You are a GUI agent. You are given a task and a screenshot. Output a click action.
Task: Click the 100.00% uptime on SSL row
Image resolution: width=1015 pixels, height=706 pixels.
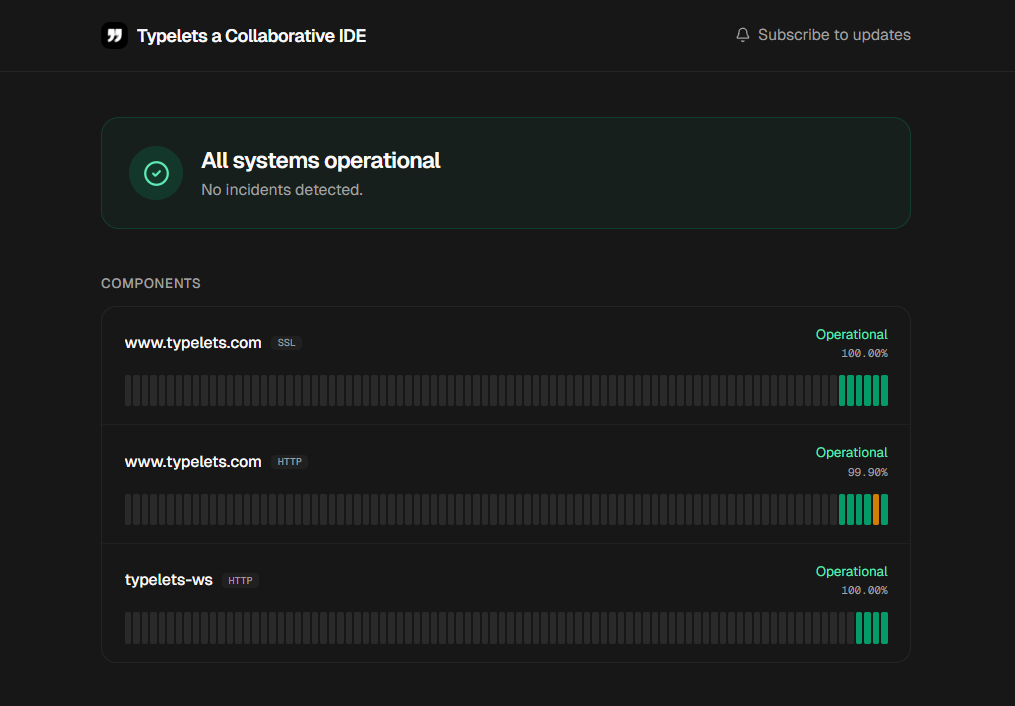[x=864, y=353]
